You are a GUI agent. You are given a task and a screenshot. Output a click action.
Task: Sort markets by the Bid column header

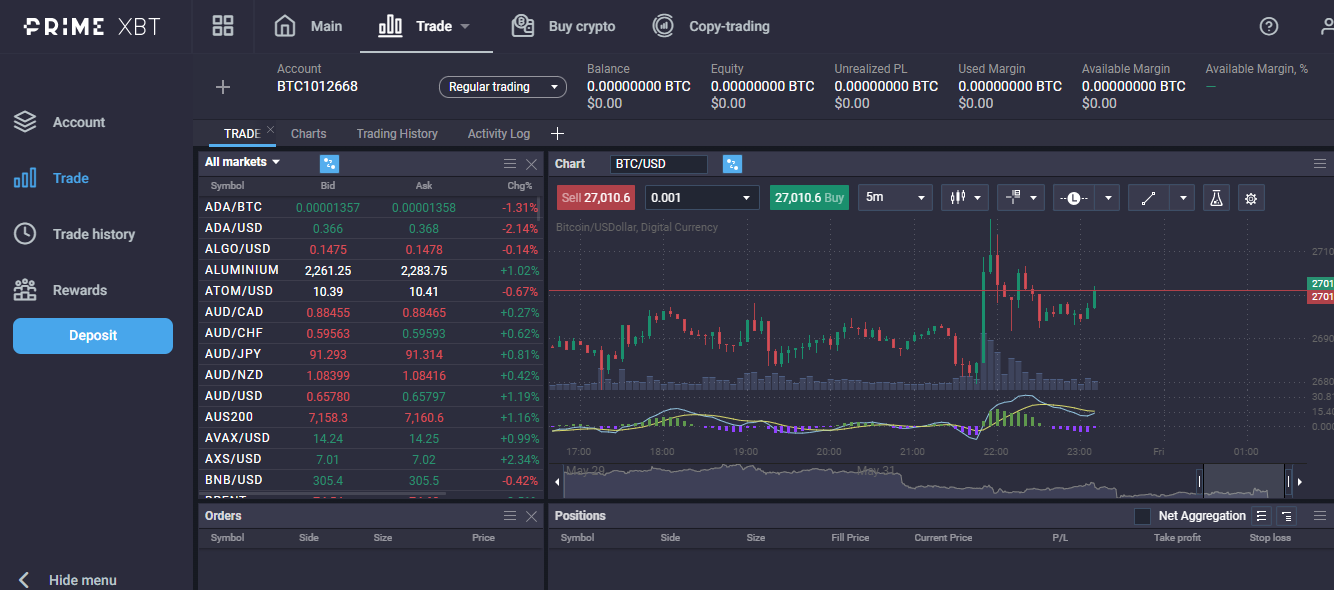[328, 186]
